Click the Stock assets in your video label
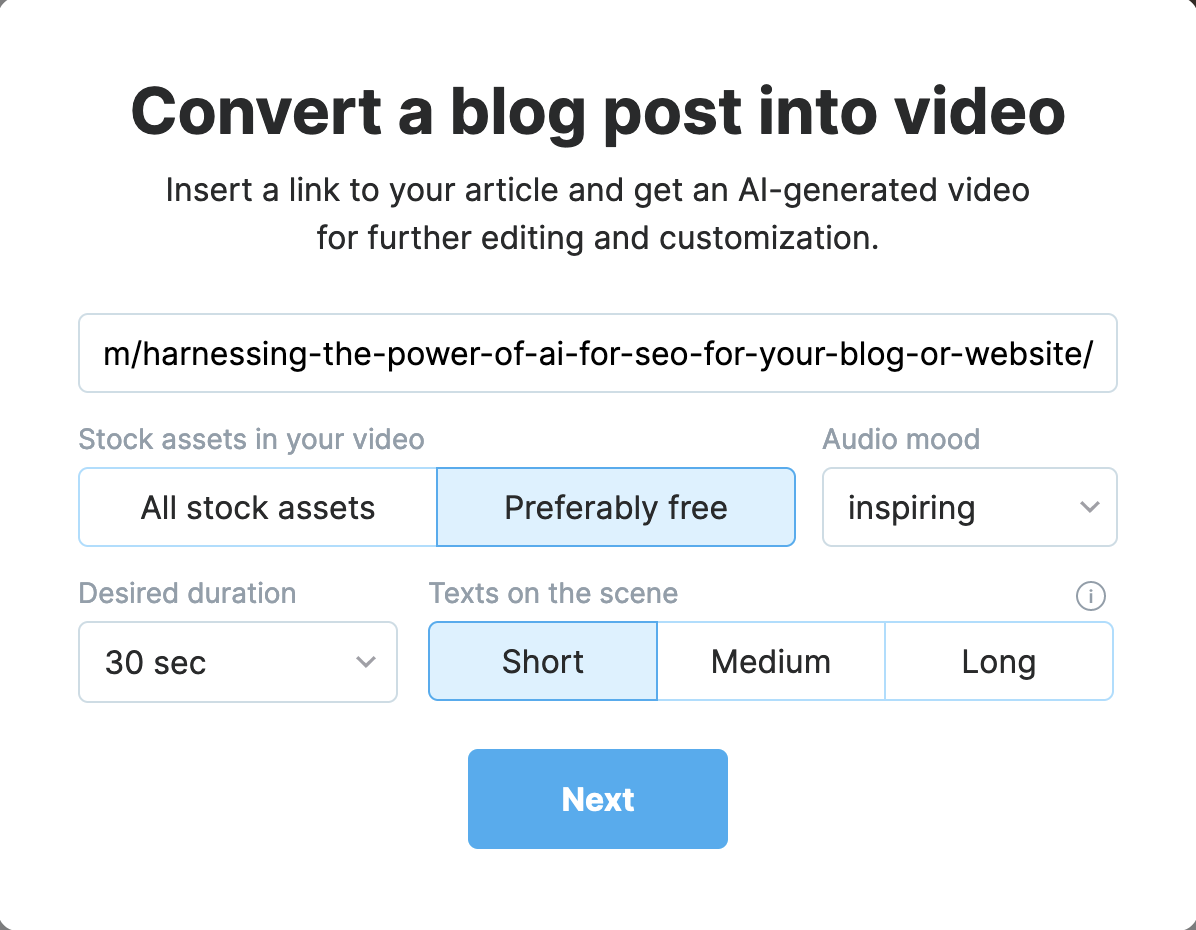1196x930 pixels. tap(252, 439)
